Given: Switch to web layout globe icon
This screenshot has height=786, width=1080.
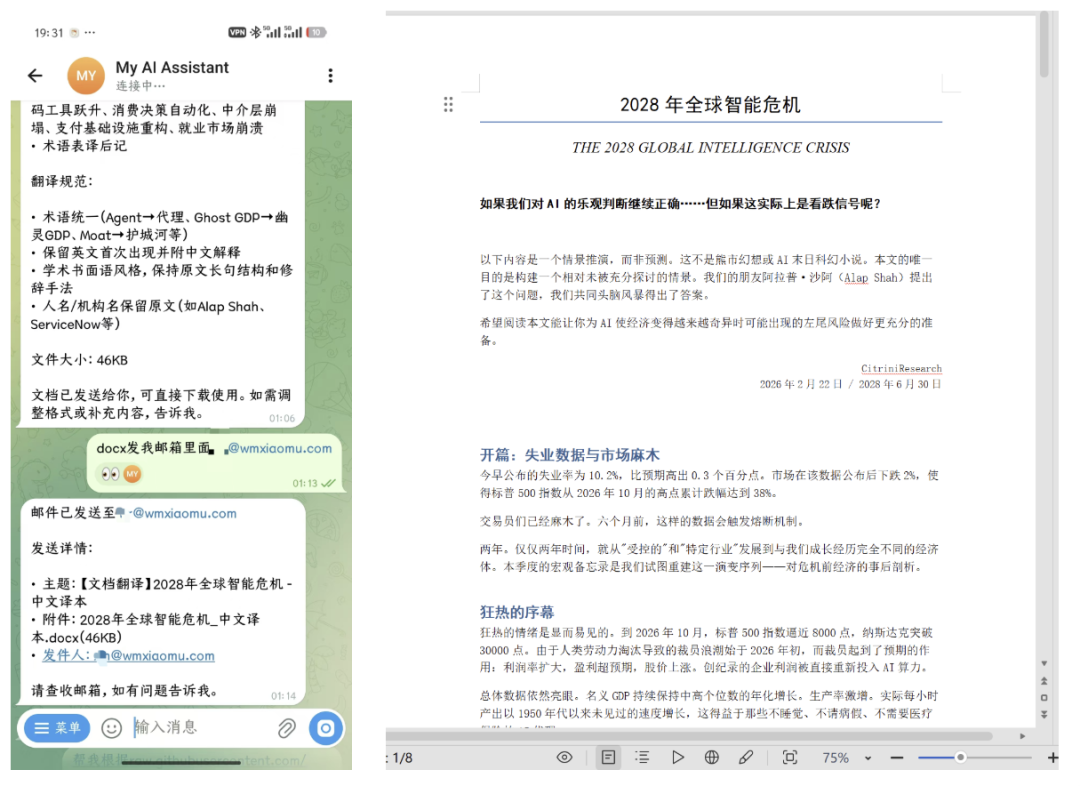Looking at the screenshot, I should click(x=712, y=758).
